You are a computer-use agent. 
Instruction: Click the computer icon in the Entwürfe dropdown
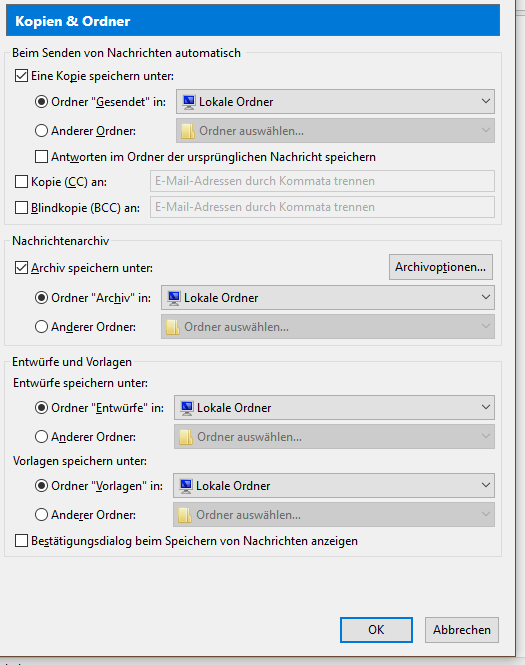187,408
